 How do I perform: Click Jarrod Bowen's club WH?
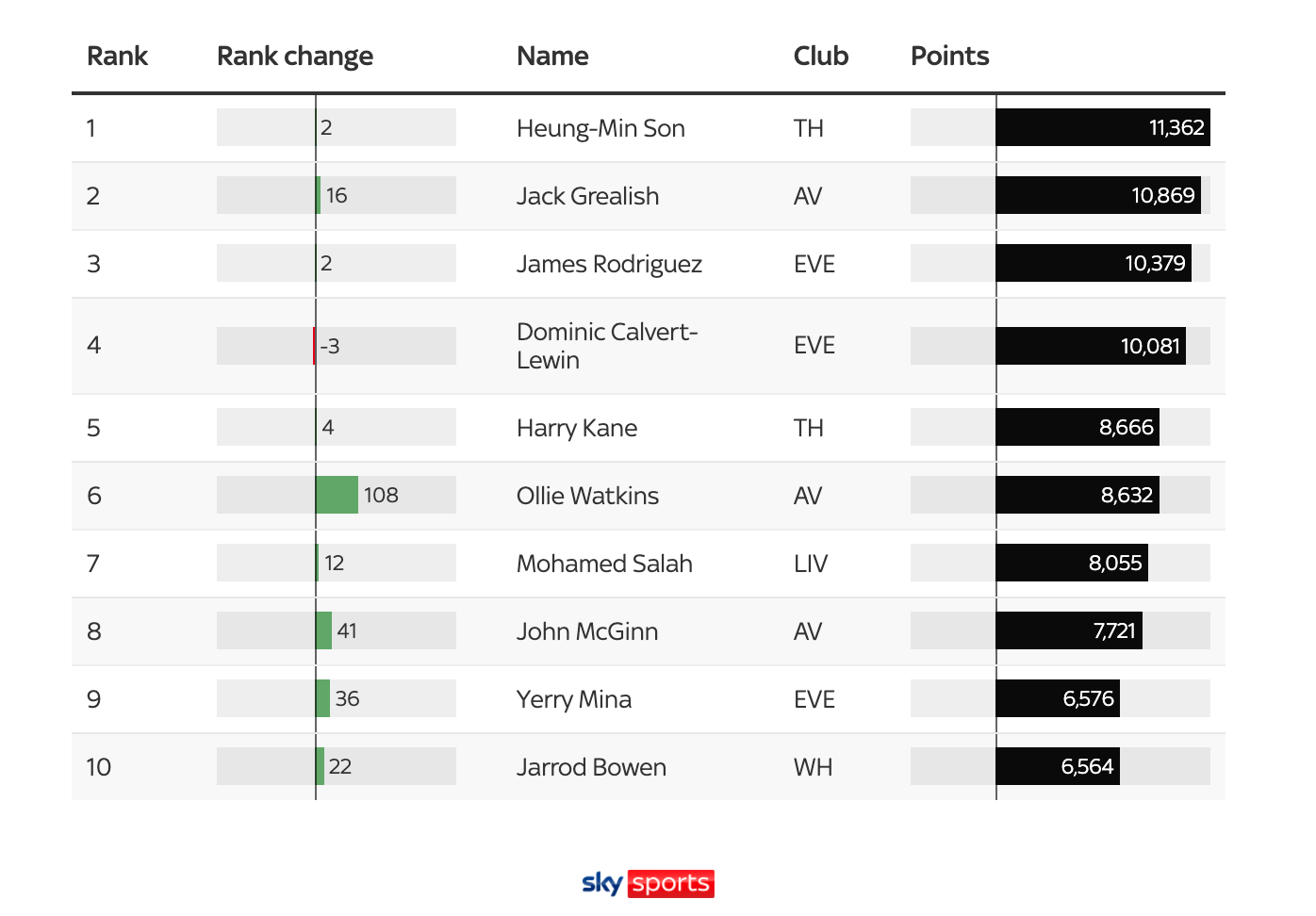coord(813,767)
